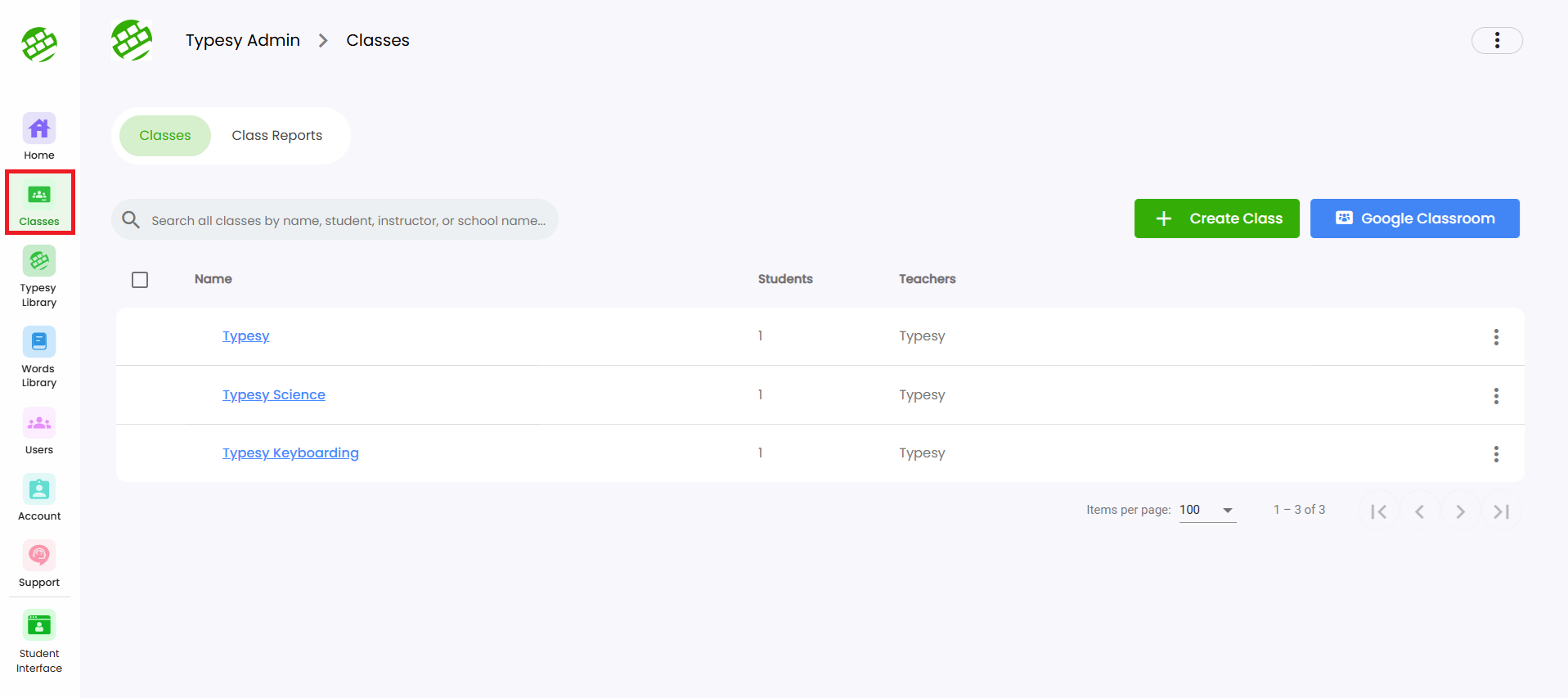Viewport: 1568px width, 698px height.
Task: Open the top-right three-dot menu
Action: (1496, 41)
